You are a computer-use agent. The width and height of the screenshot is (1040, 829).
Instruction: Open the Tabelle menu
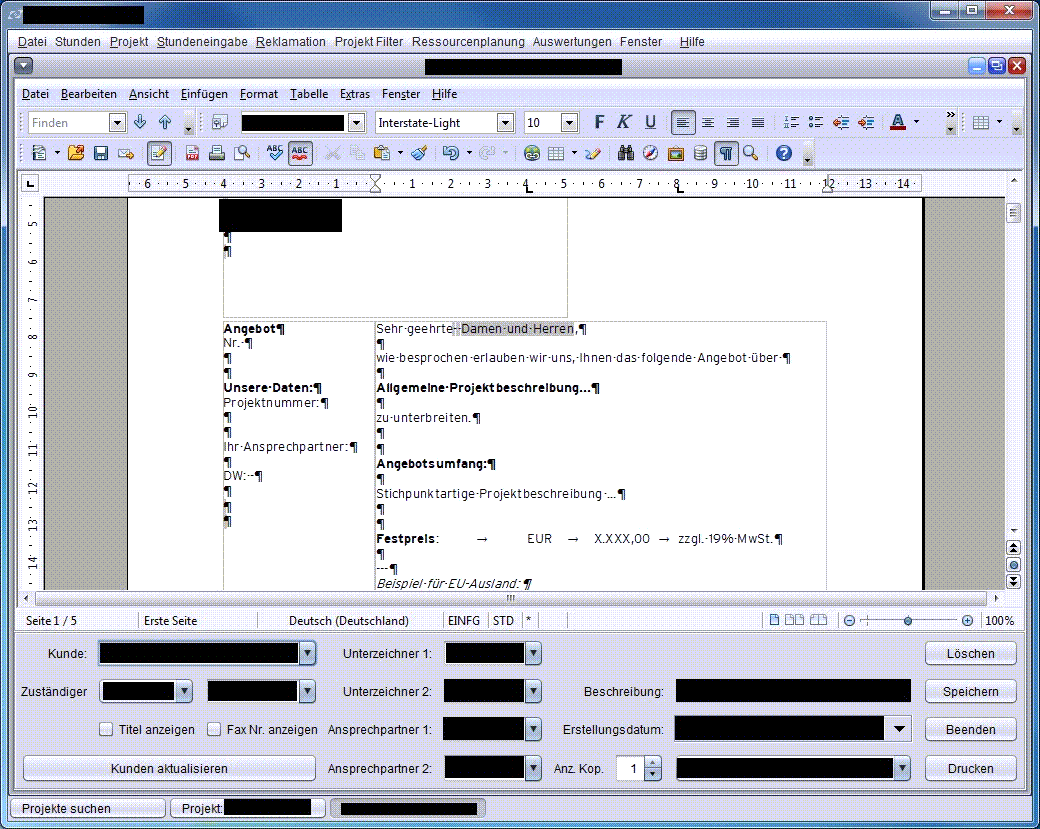[309, 94]
